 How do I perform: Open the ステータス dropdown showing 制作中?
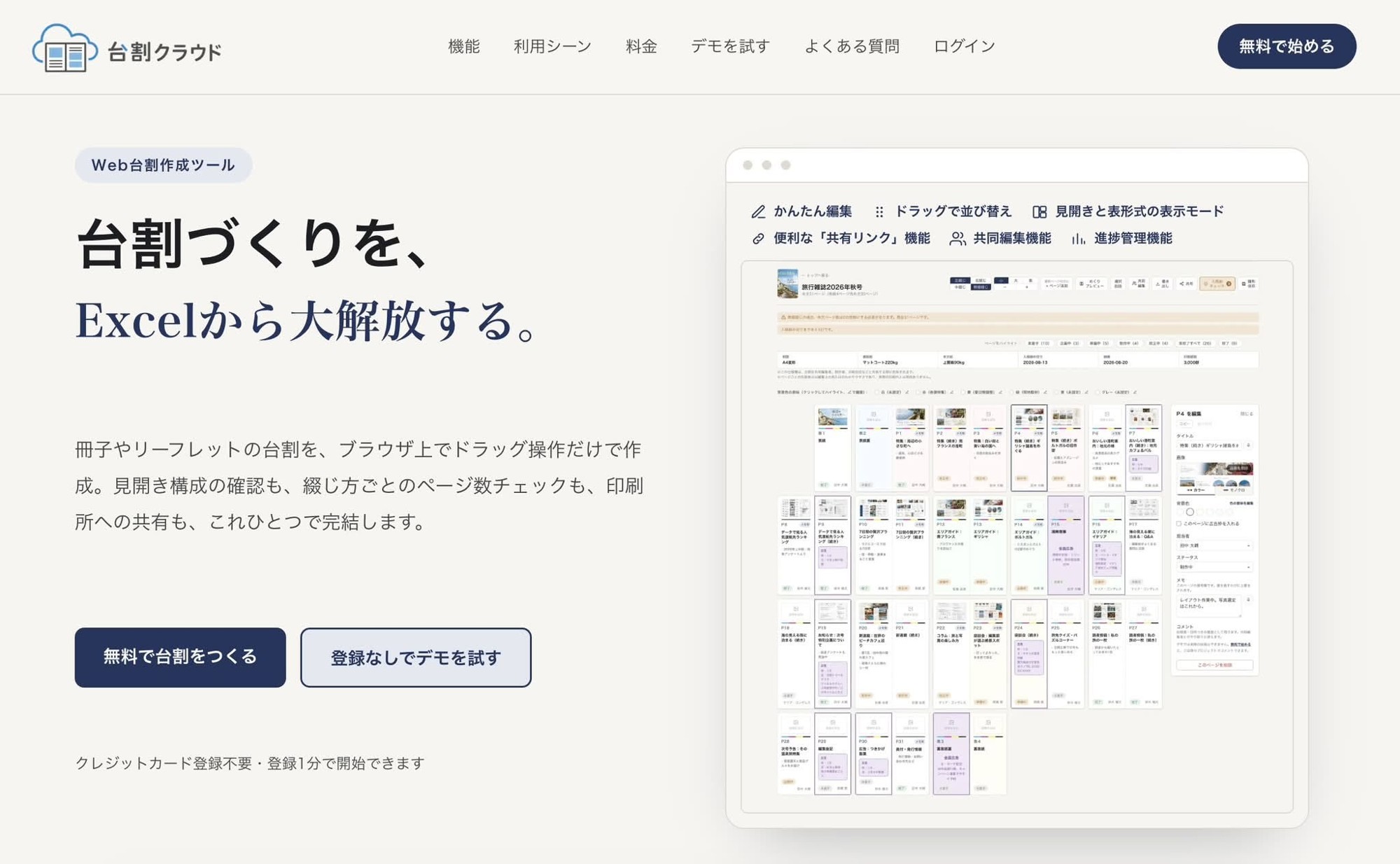tap(1214, 567)
